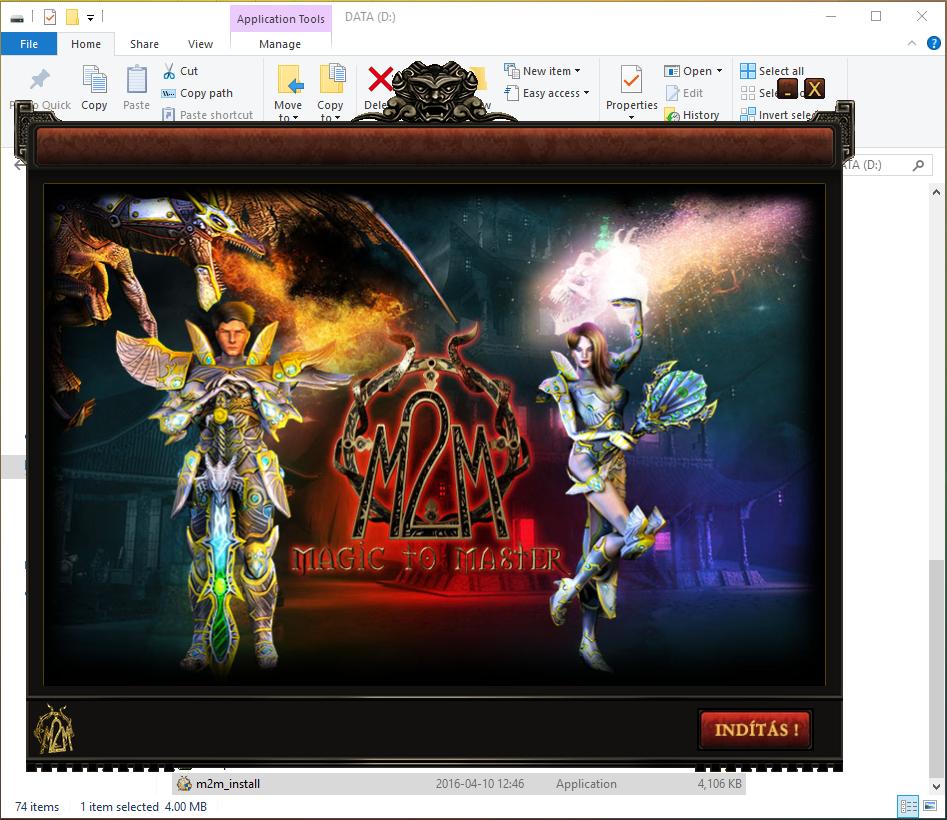Delete the selected item with the red X
The width and height of the screenshot is (947, 820).
(x=380, y=79)
